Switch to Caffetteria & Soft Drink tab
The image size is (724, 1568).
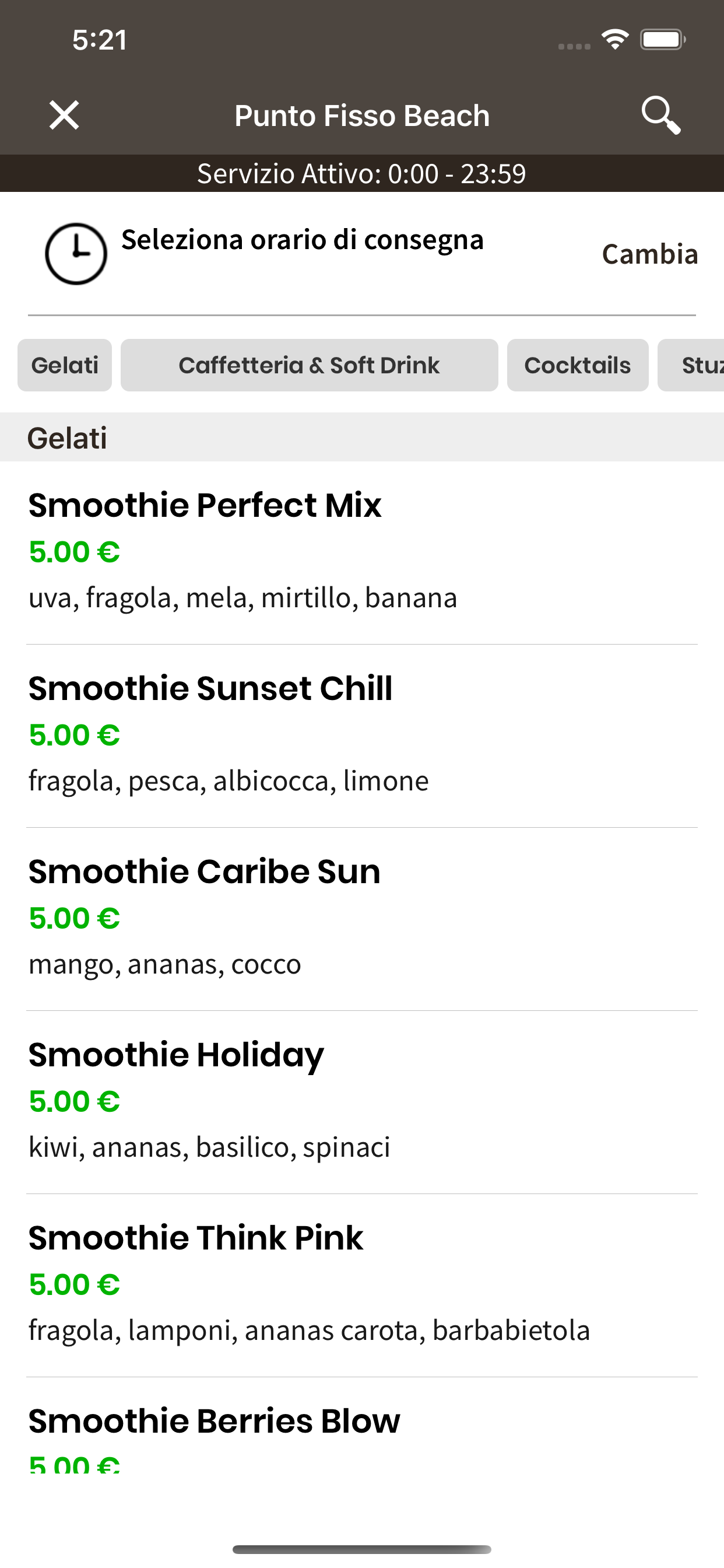coord(309,365)
